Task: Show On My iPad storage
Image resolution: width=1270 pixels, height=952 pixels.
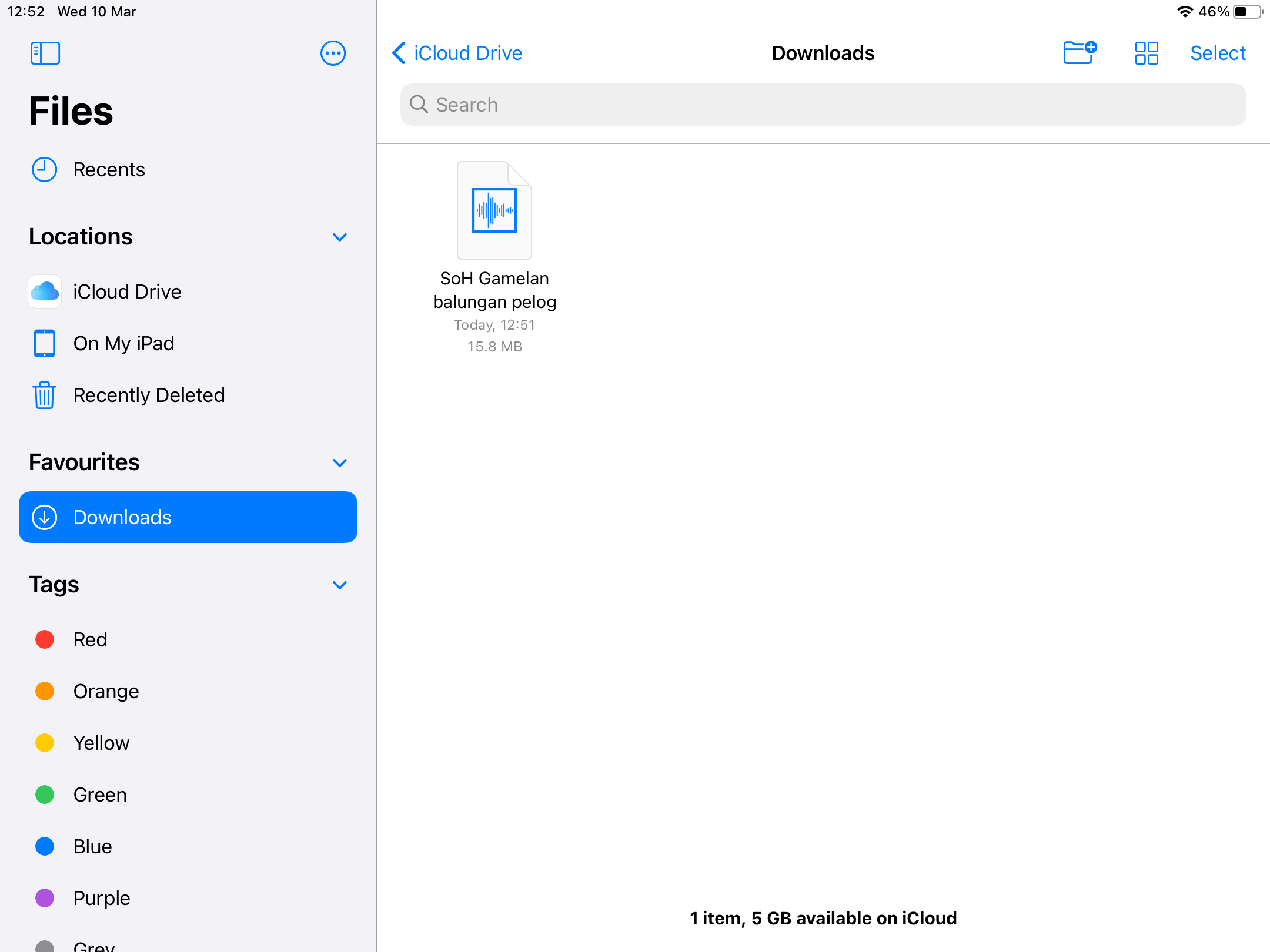Action: click(x=188, y=343)
